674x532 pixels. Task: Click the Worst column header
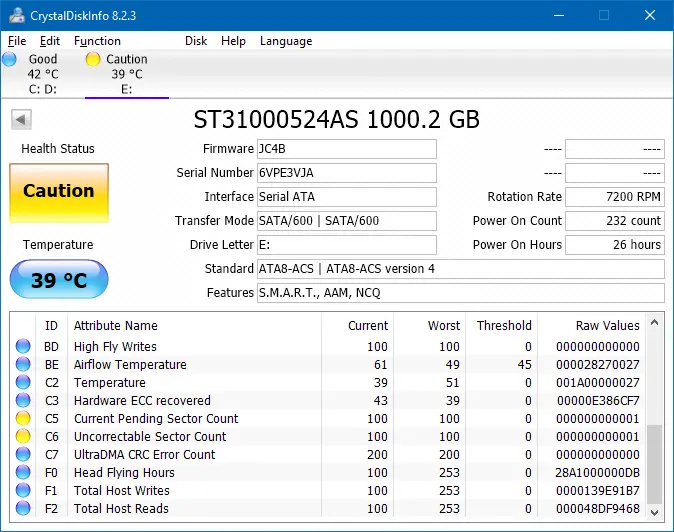tap(429, 326)
